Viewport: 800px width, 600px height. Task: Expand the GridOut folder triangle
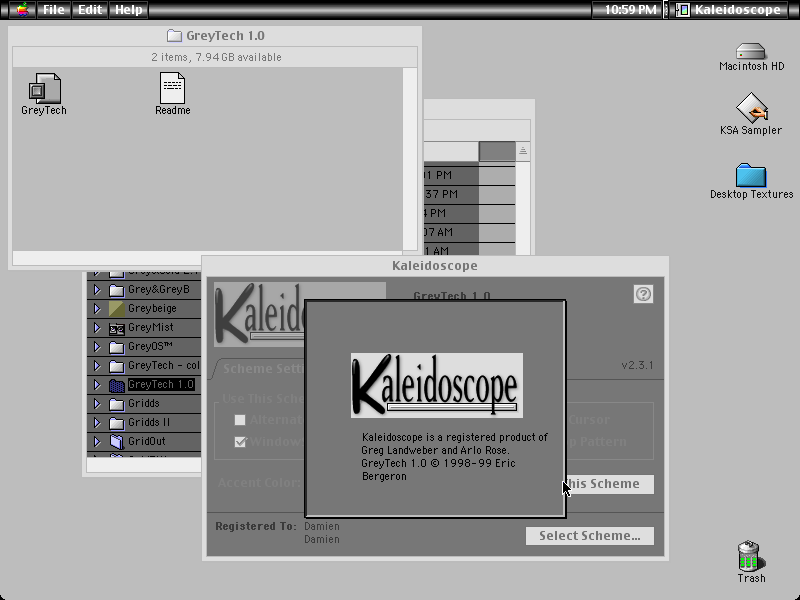[x=97, y=441]
